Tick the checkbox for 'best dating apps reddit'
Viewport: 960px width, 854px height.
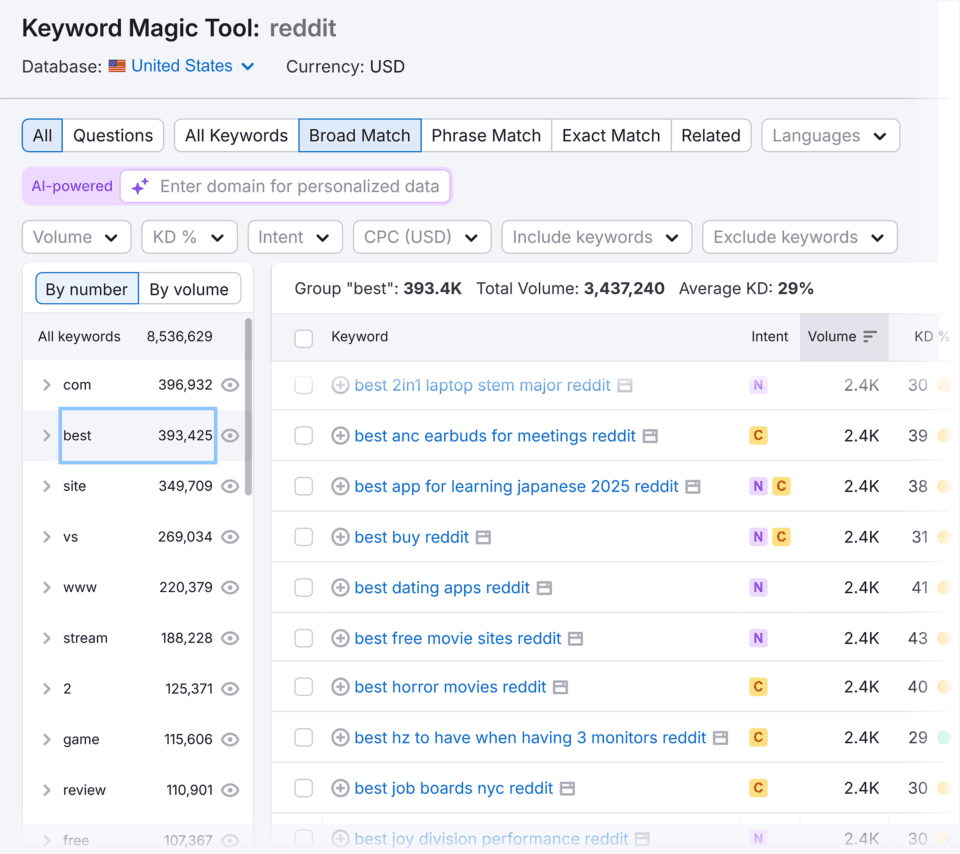click(x=303, y=588)
